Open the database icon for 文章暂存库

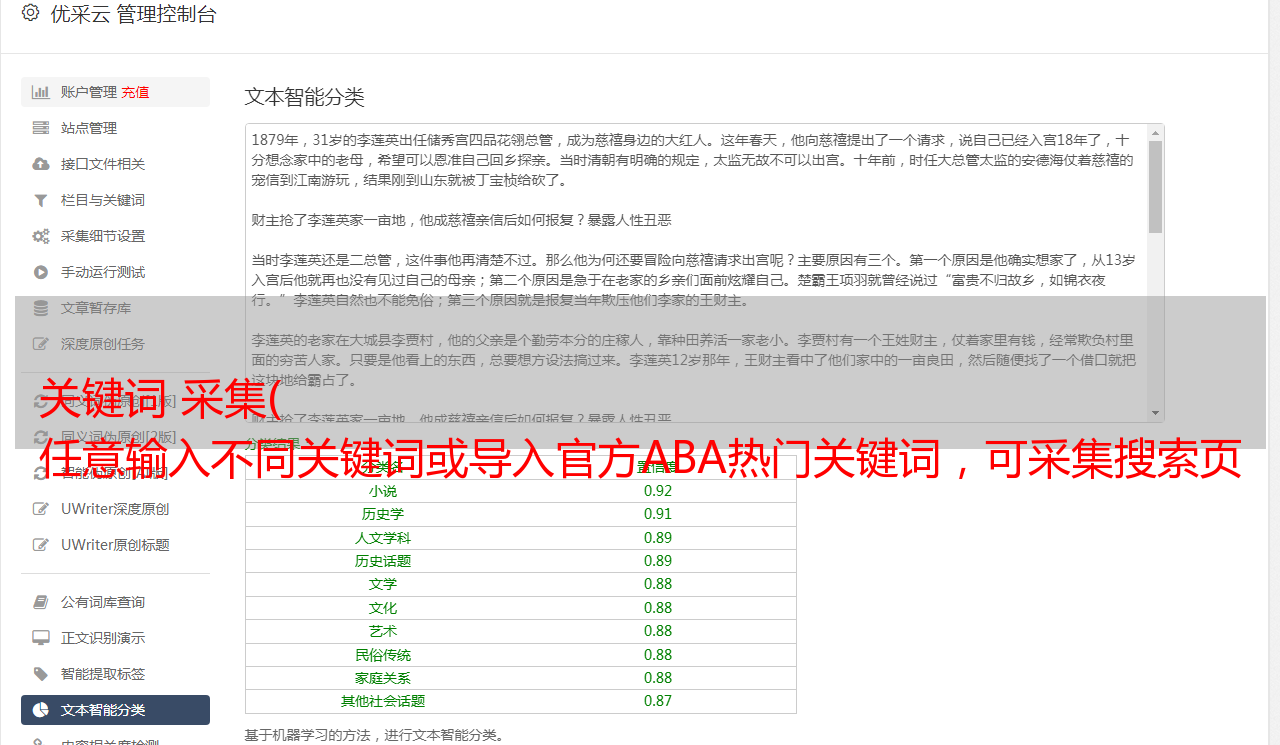point(41,308)
